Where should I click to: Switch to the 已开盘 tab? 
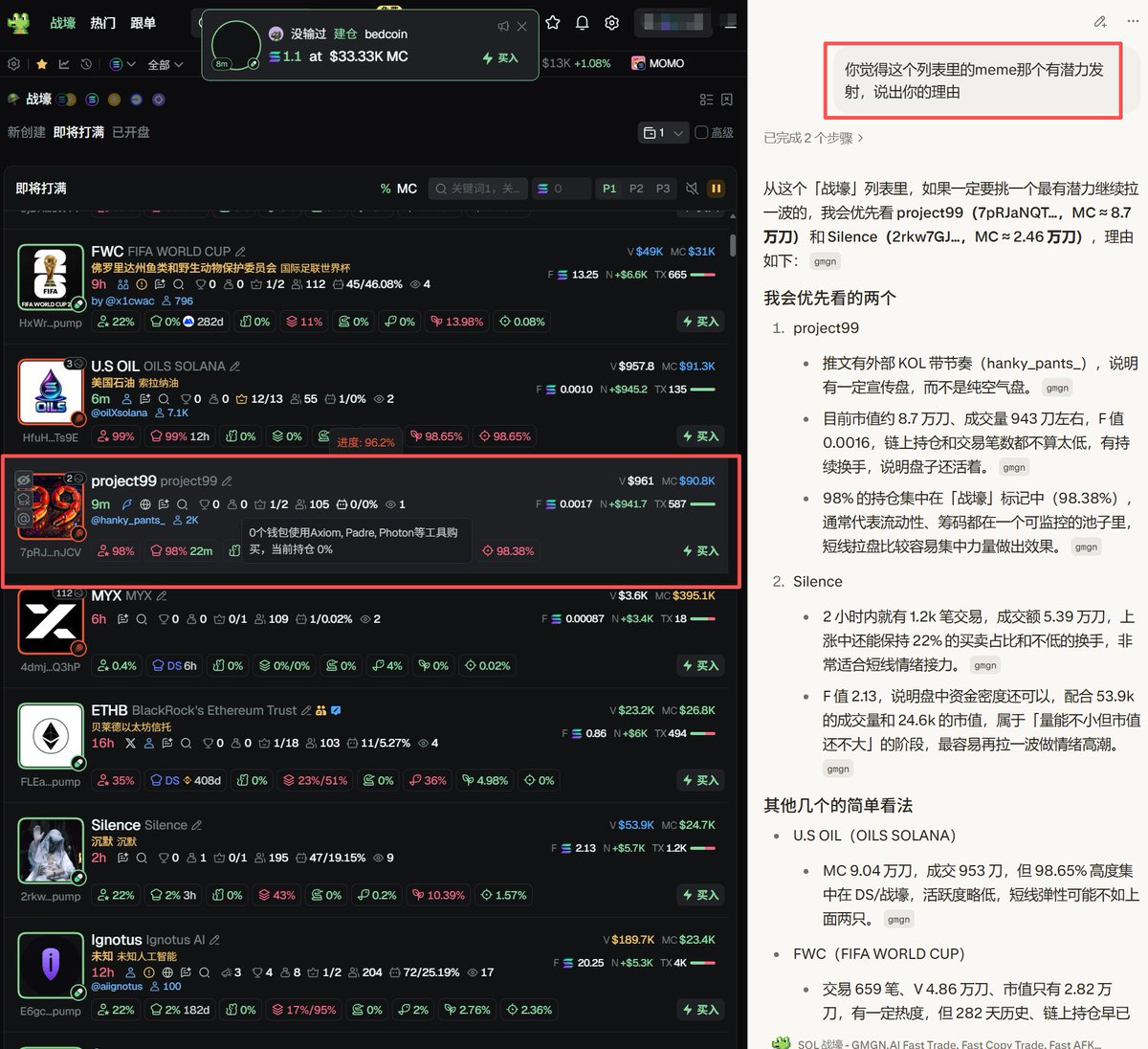131,132
